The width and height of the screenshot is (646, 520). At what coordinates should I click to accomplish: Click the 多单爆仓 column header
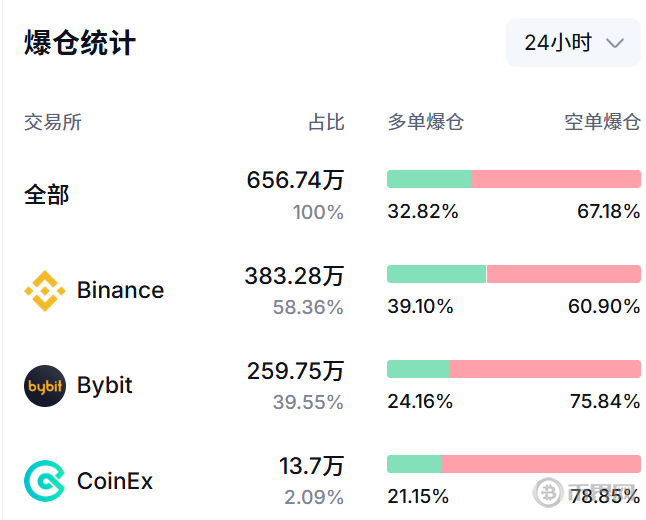click(x=426, y=122)
